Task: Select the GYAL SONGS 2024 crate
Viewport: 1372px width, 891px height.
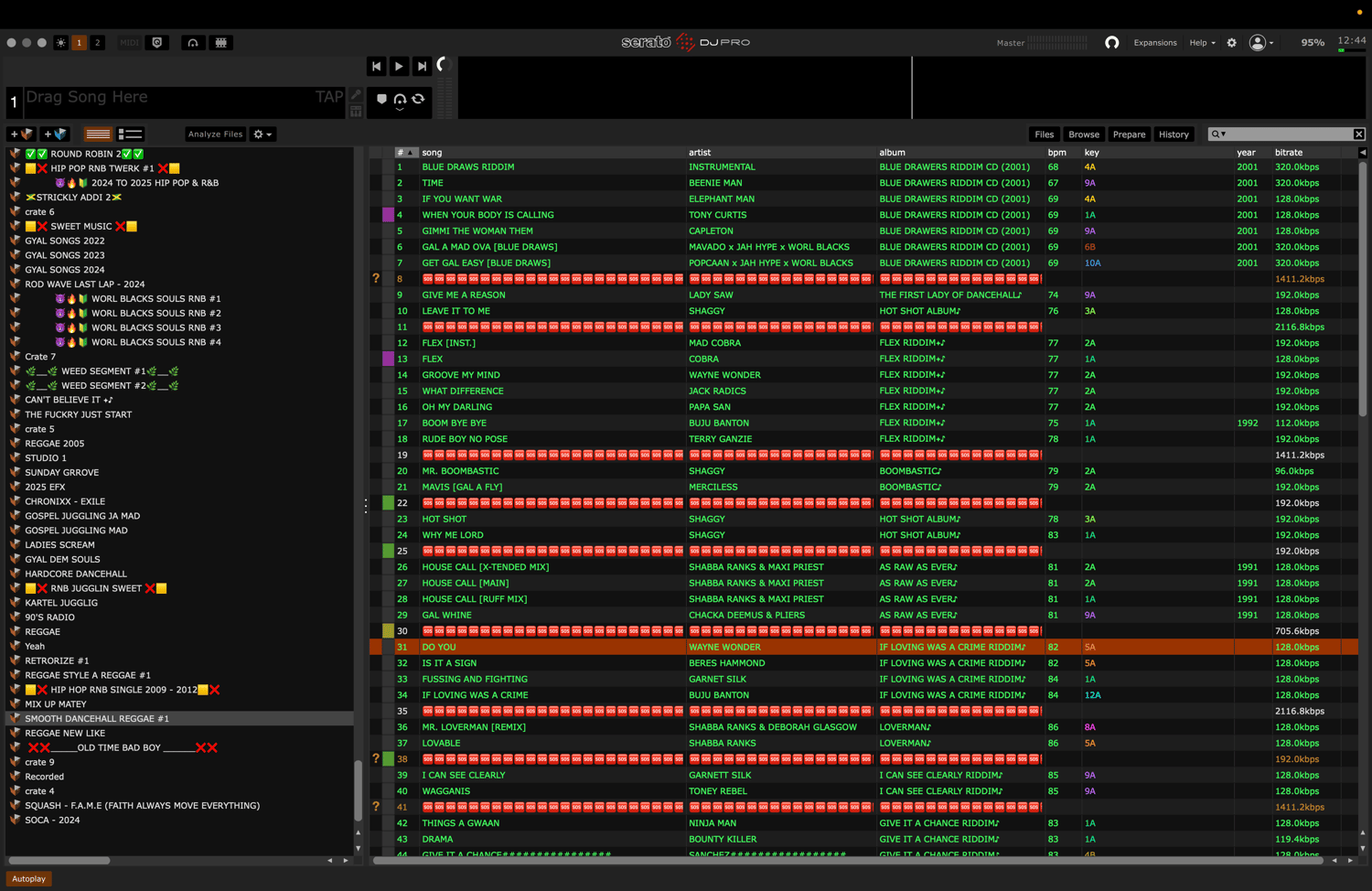Action: pyautogui.click(x=65, y=270)
